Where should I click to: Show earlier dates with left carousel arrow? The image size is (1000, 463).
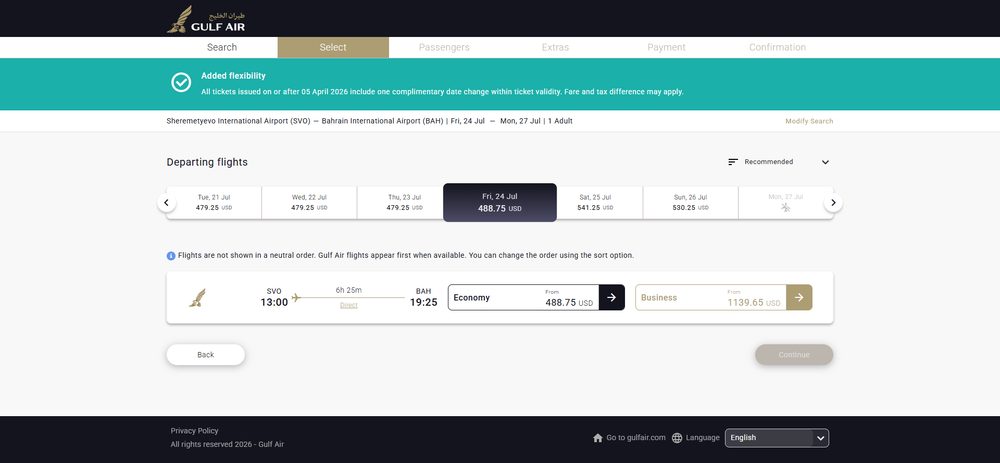click(x=166, y=203)
